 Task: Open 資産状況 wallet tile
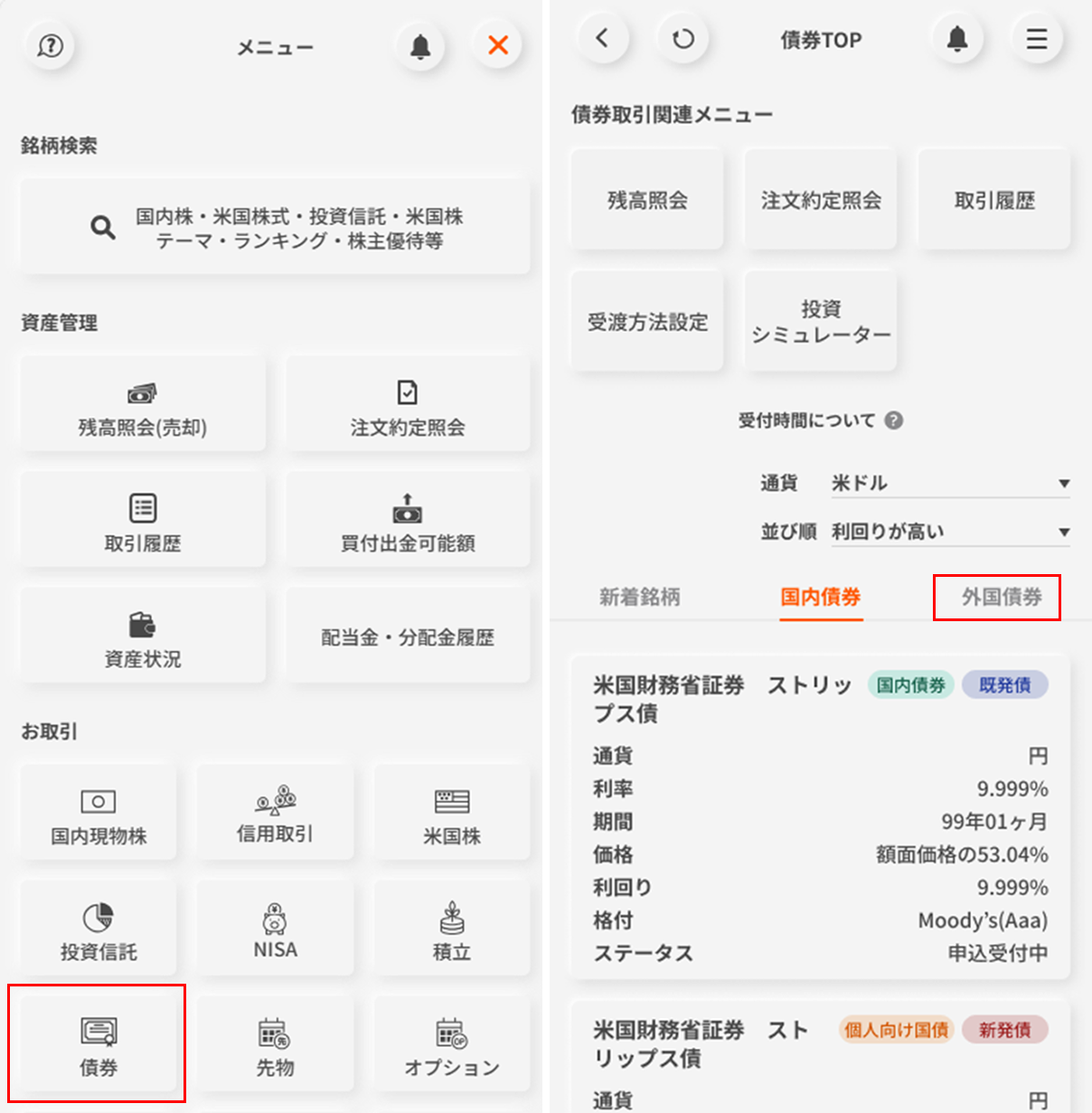pyautogui.click(x=143, y=637)
